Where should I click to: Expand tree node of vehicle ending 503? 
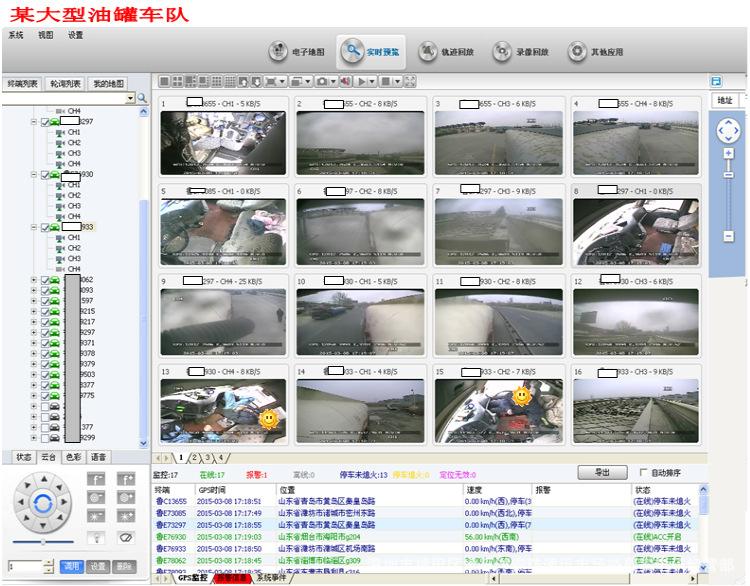tap(34, 375)
